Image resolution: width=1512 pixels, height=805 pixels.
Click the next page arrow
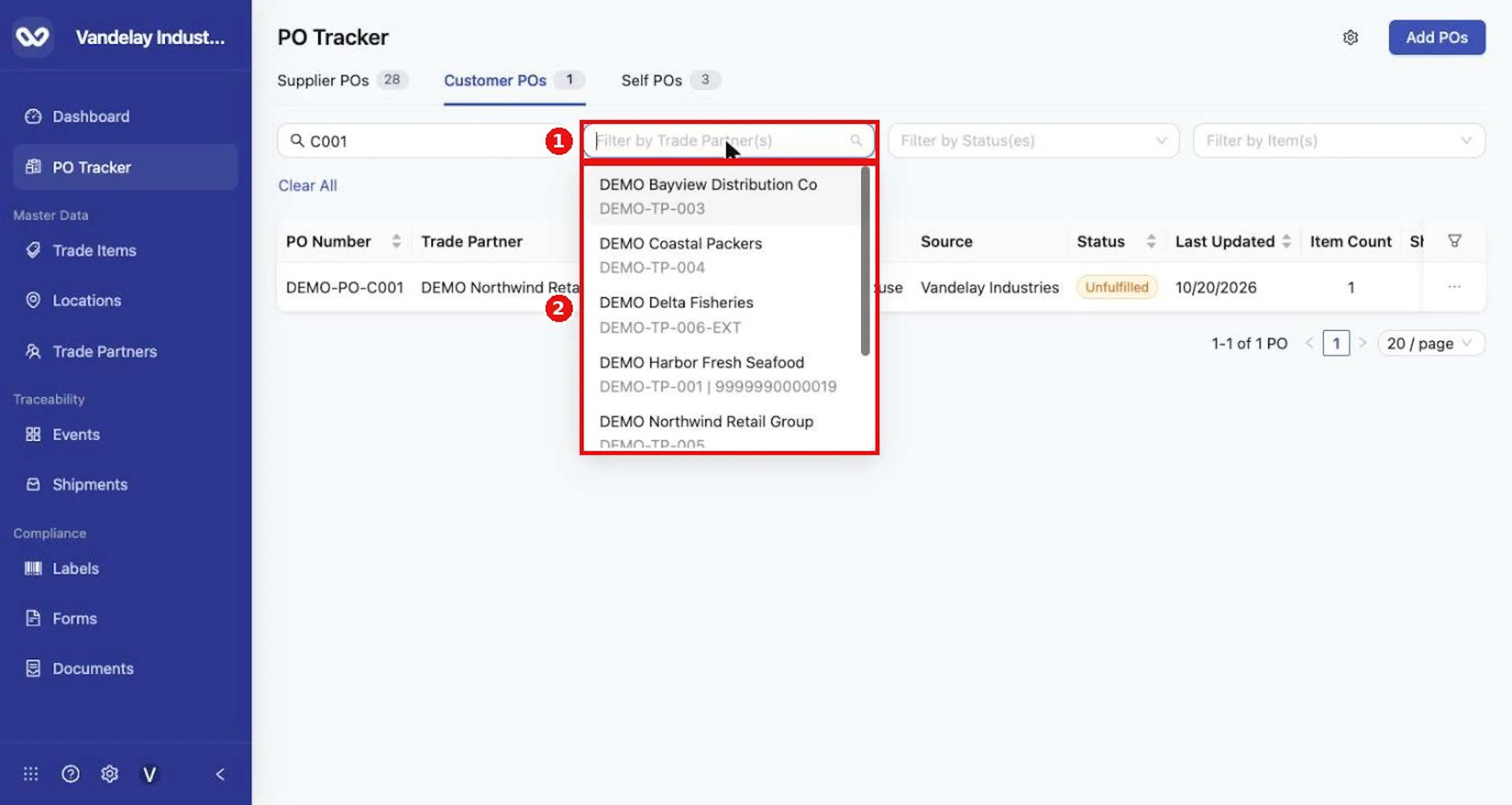(x=1362, y=343)
